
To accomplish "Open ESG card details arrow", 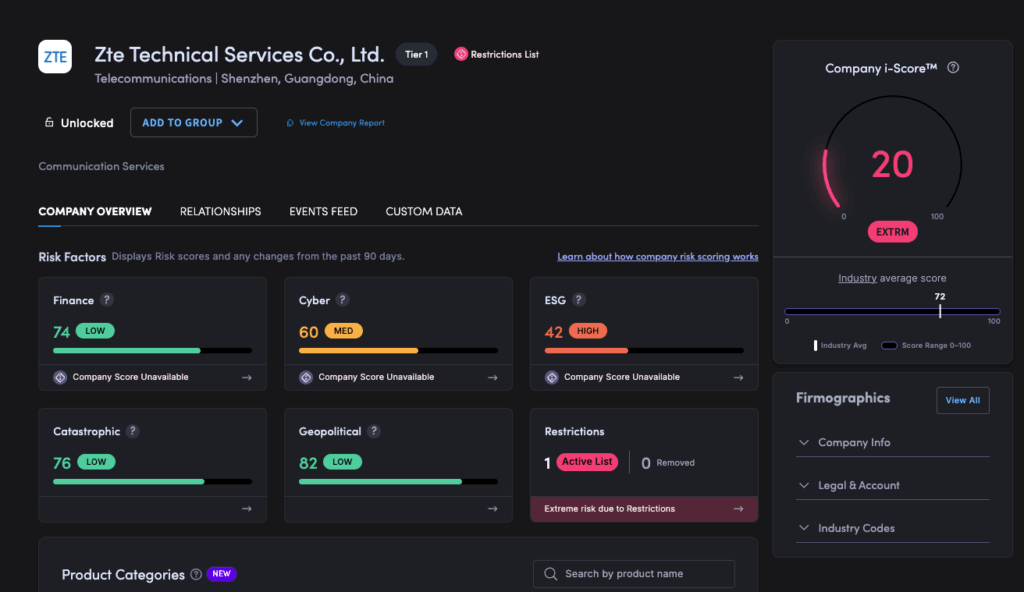I will pyautogui.click(x=738, y=378).
